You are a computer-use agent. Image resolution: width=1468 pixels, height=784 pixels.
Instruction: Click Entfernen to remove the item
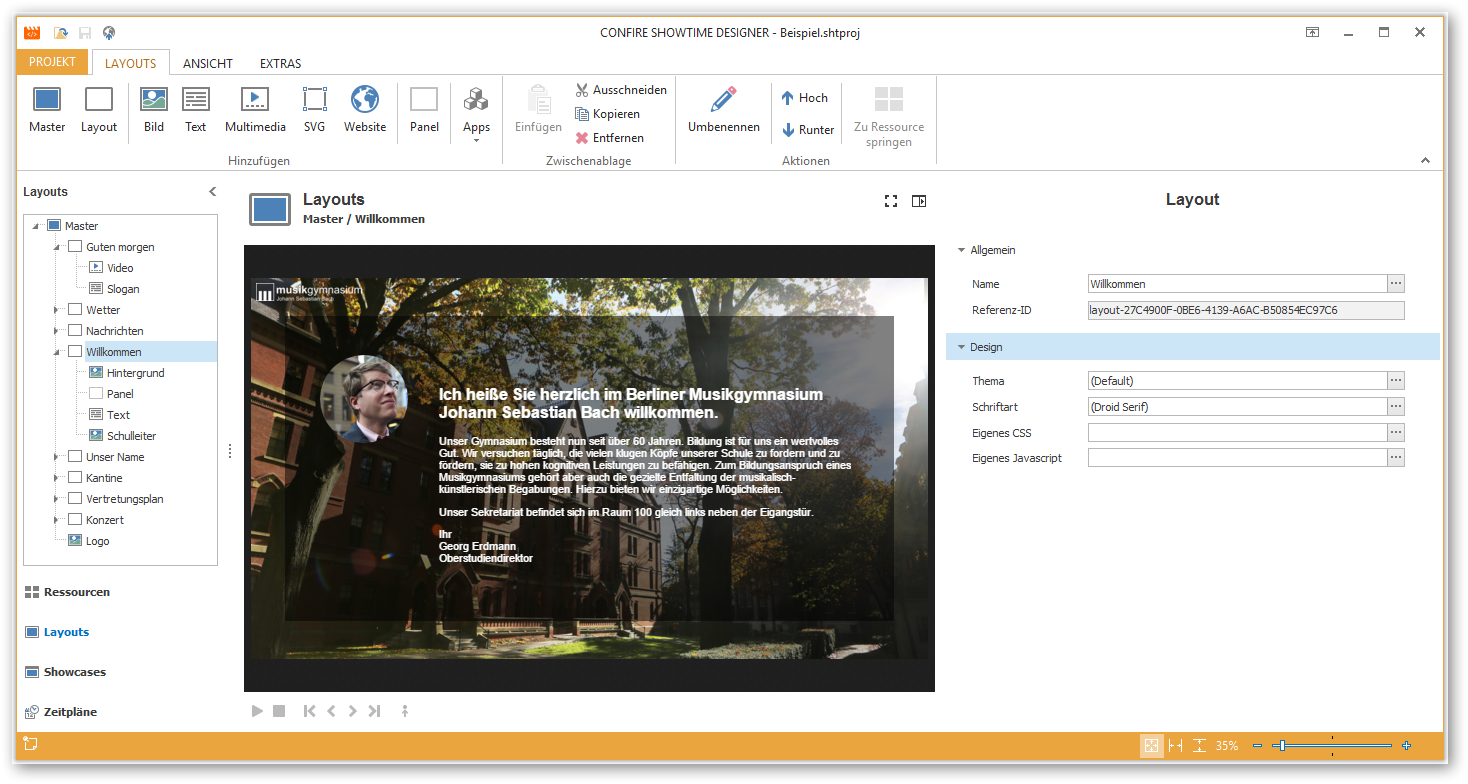pos(609,138)
